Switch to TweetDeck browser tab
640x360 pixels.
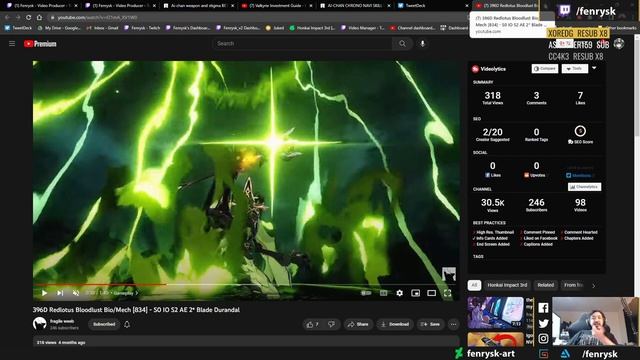click(x=433, y=6)
